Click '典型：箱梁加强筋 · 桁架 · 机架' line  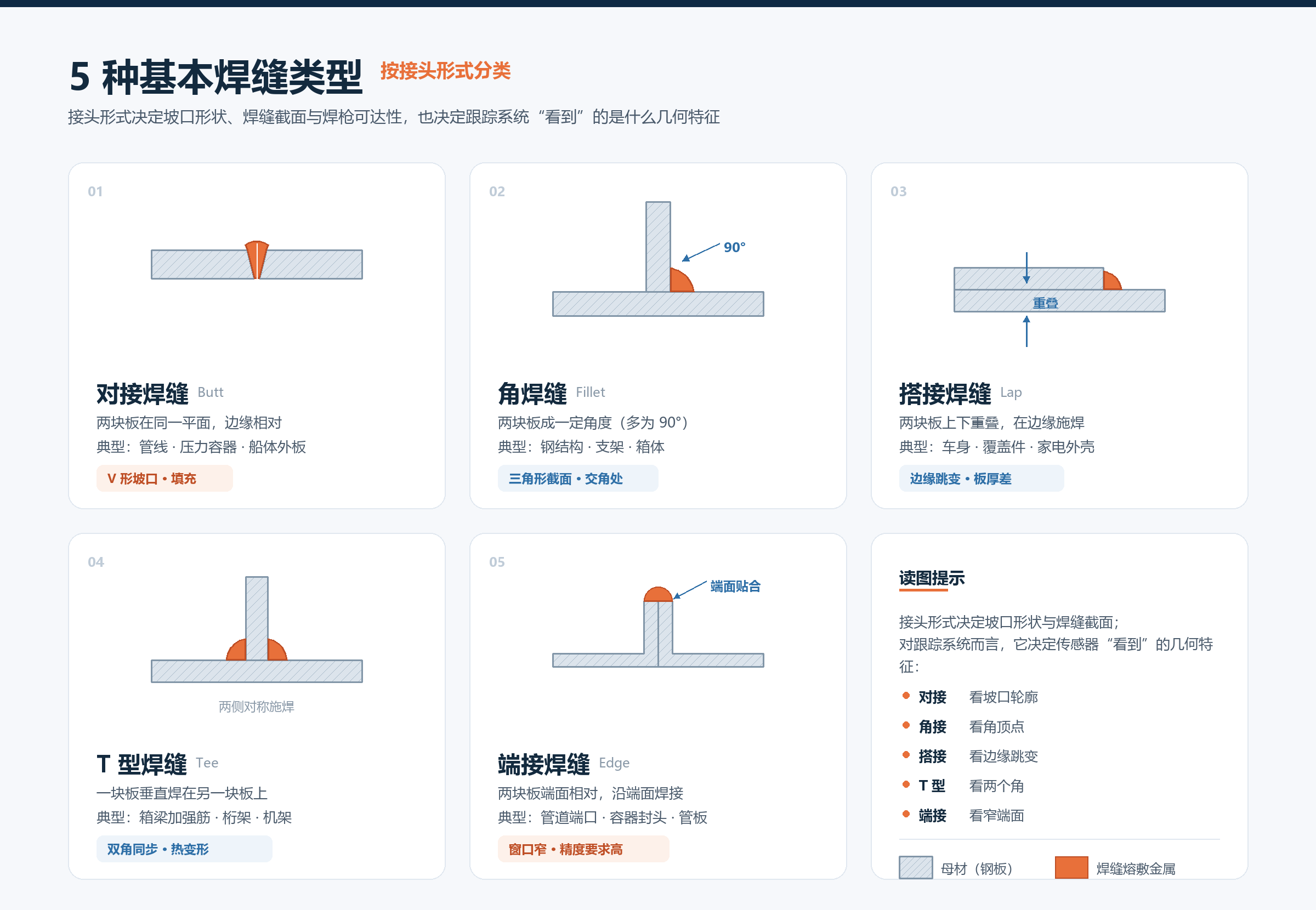[194, 817]
